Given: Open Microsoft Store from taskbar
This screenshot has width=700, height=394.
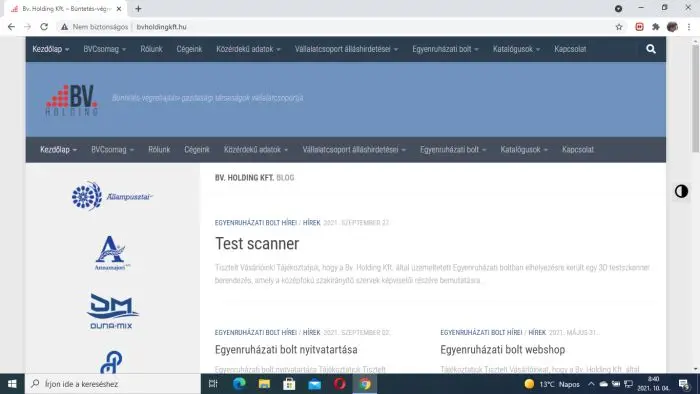Looking at the screenshot, I should 289,384.
